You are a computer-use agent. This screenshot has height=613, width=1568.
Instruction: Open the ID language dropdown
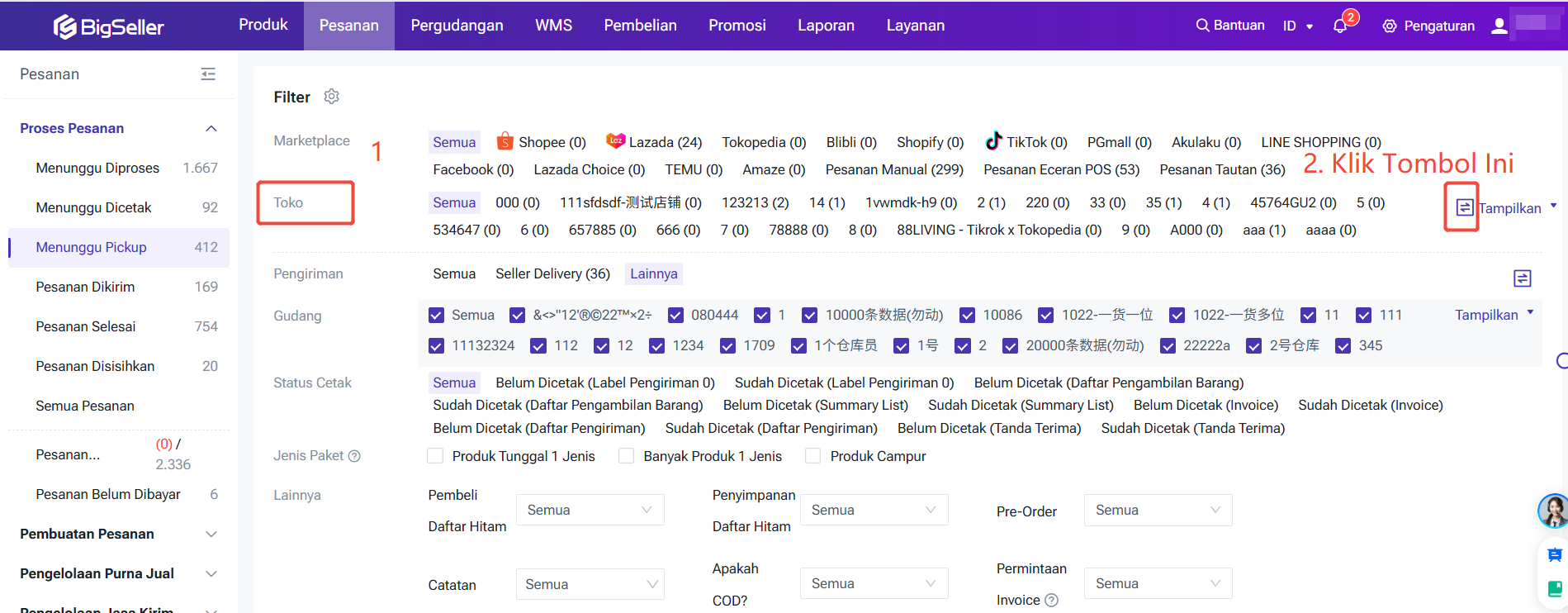1297,26
